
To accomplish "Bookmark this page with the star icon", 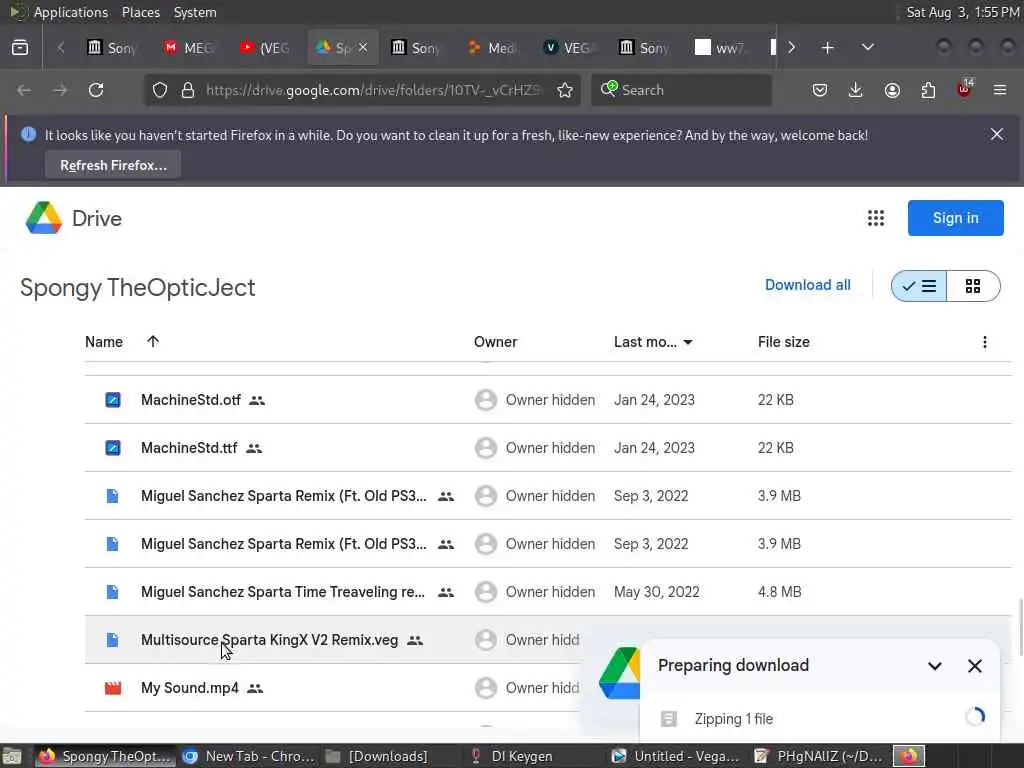I will point(565,90).
